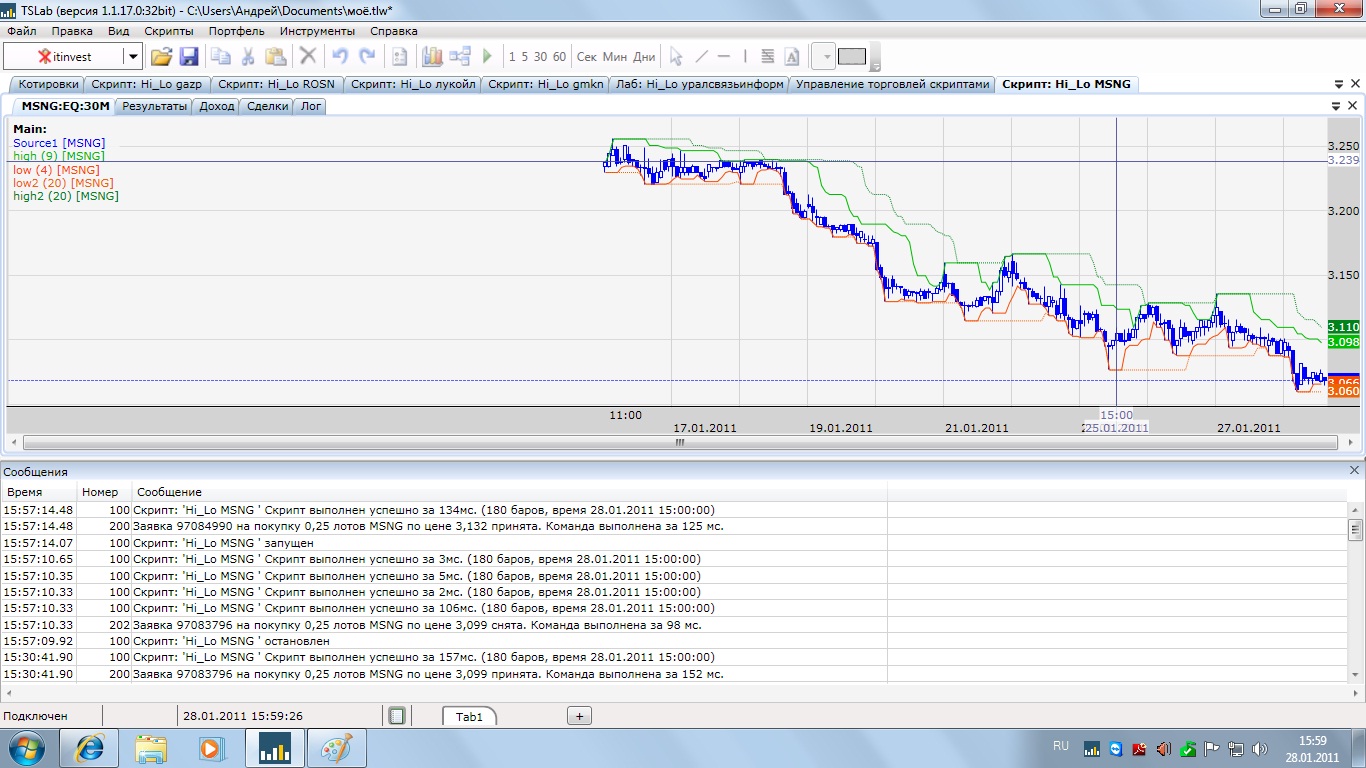The height and width of the screenshot is (768, 1366).
Task: Set the 30-minute interval in toolbar
Action: click(x=540, y=57)
